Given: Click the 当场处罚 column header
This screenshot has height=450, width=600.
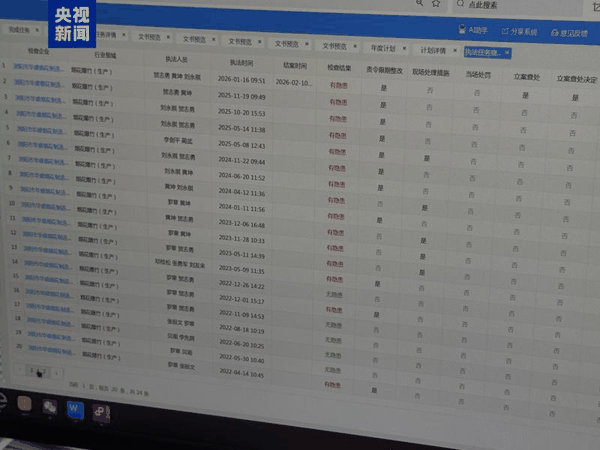Looking at the screenshot, I should pyautogui.click(x=478, y=75).
